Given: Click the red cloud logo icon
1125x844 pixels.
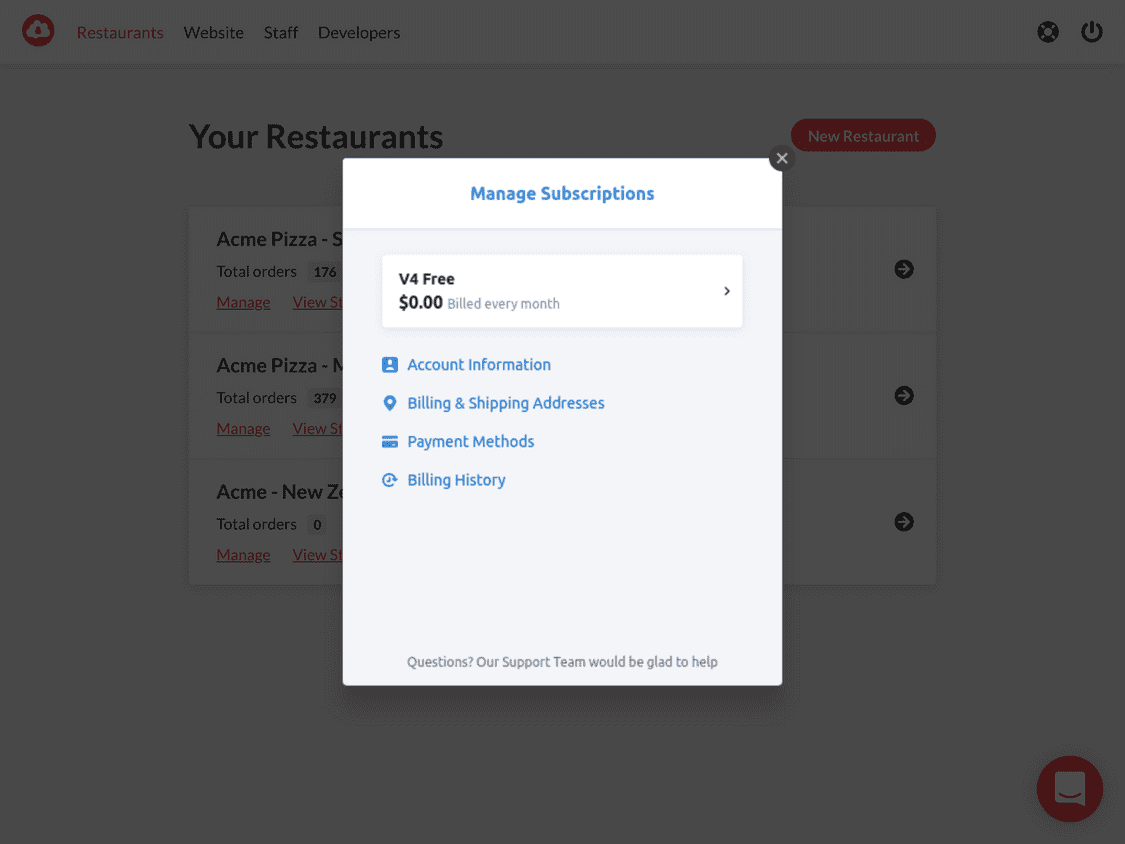Looking at the screenshot, I should click(x=38, y=31).
